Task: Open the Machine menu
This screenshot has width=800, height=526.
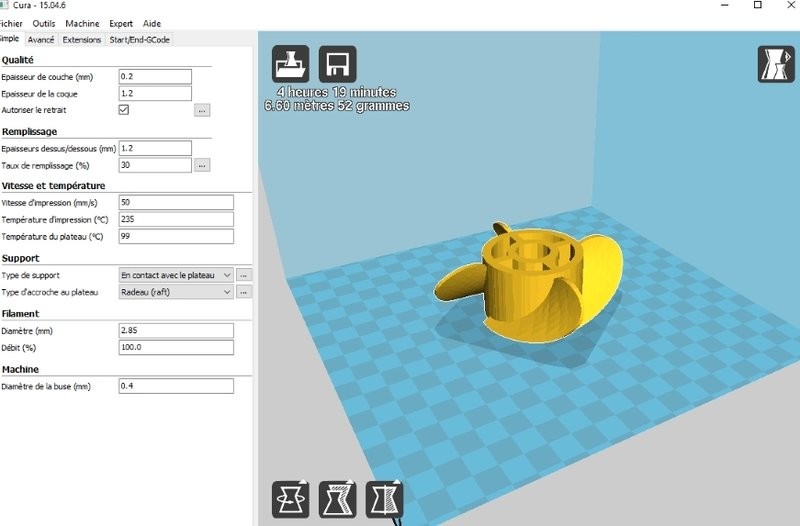Action: click(x=82, y=22)
